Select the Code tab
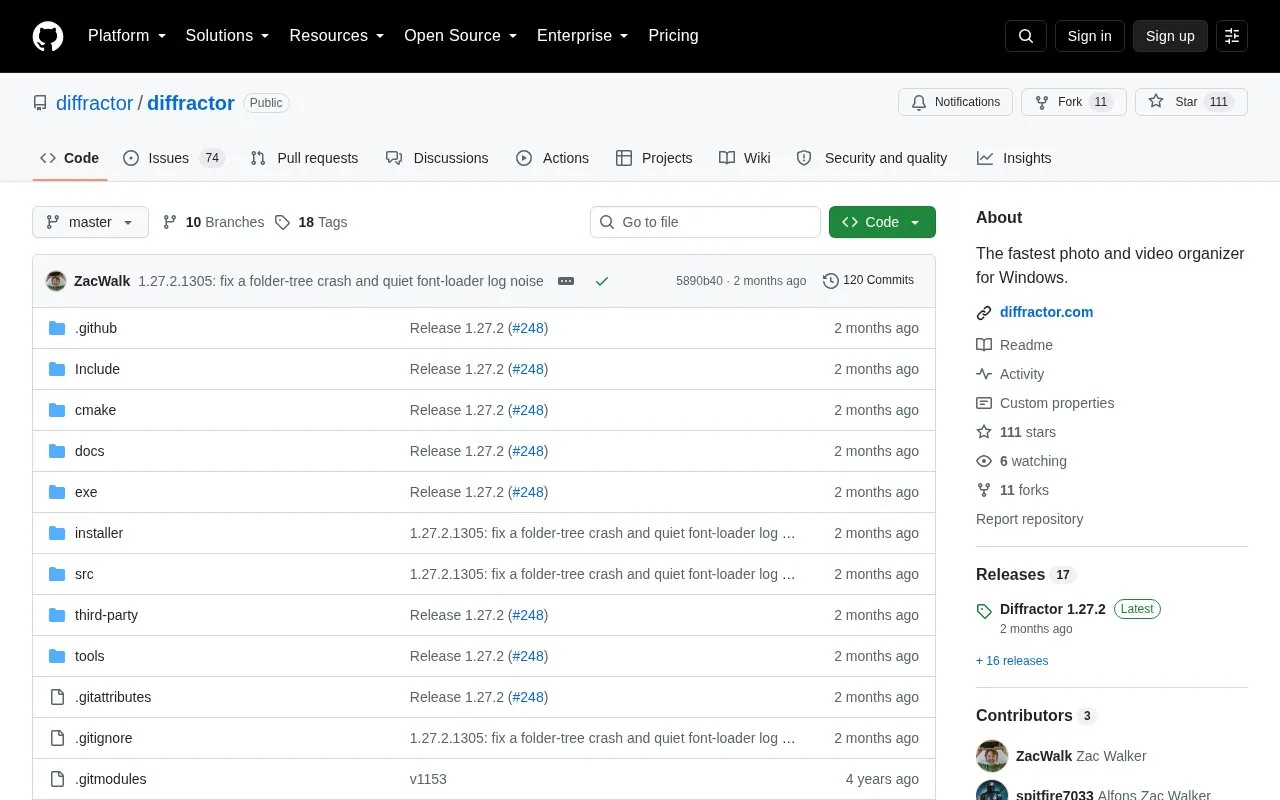The image size is (1280, 800). [x=69, y=158]
